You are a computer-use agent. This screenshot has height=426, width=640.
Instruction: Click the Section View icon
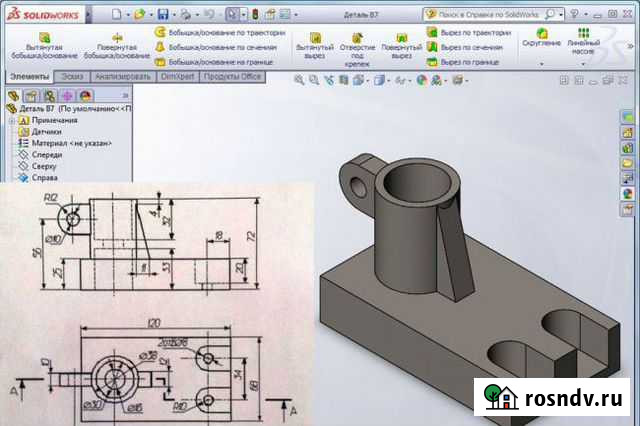click(343, 80)
